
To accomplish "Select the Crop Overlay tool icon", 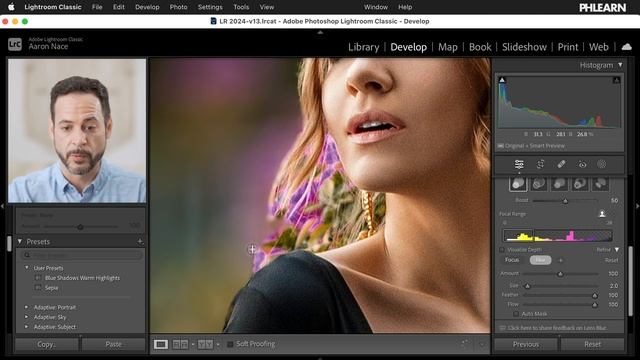I will pos(540,164).
